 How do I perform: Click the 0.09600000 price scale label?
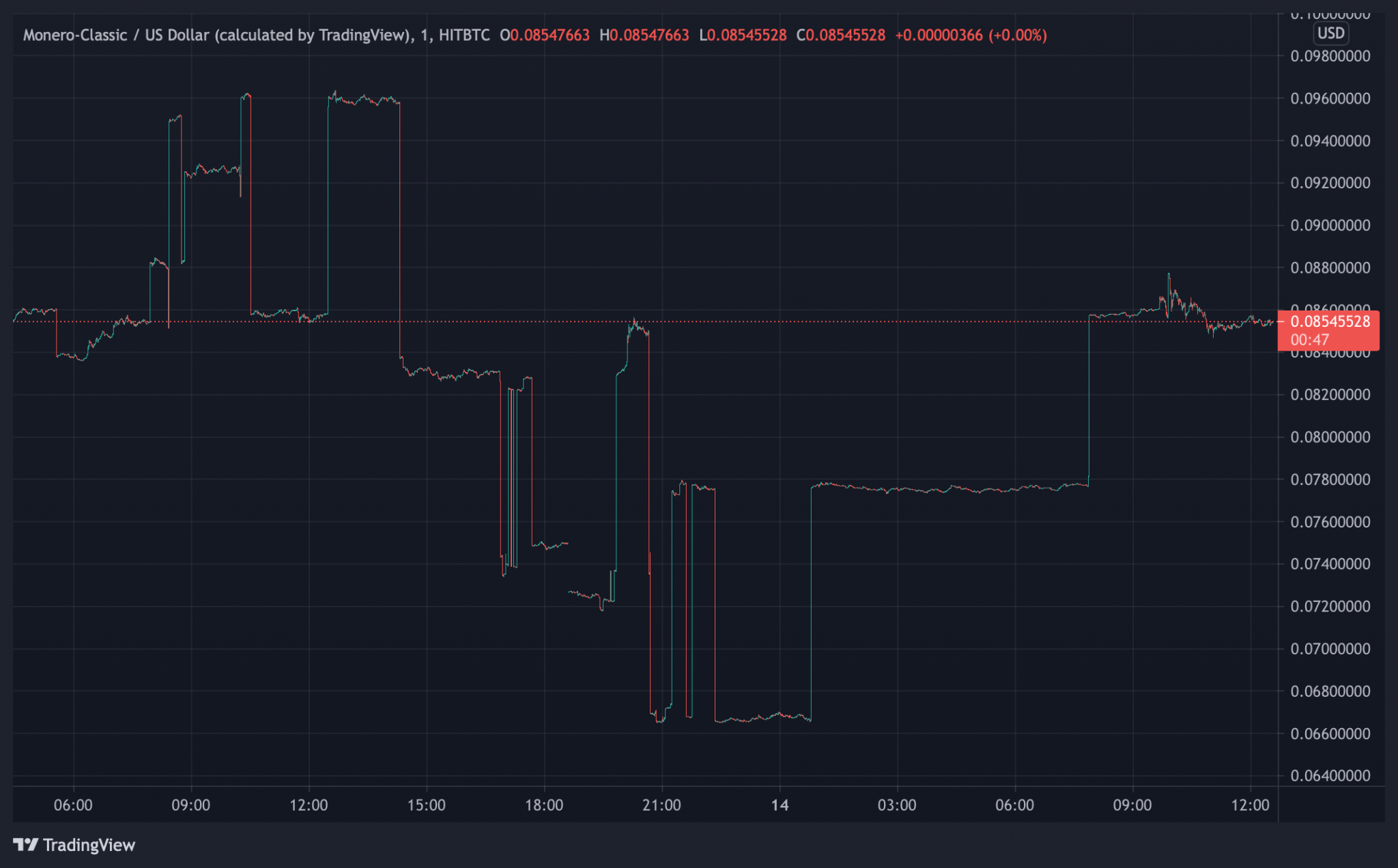(1330, 98)
